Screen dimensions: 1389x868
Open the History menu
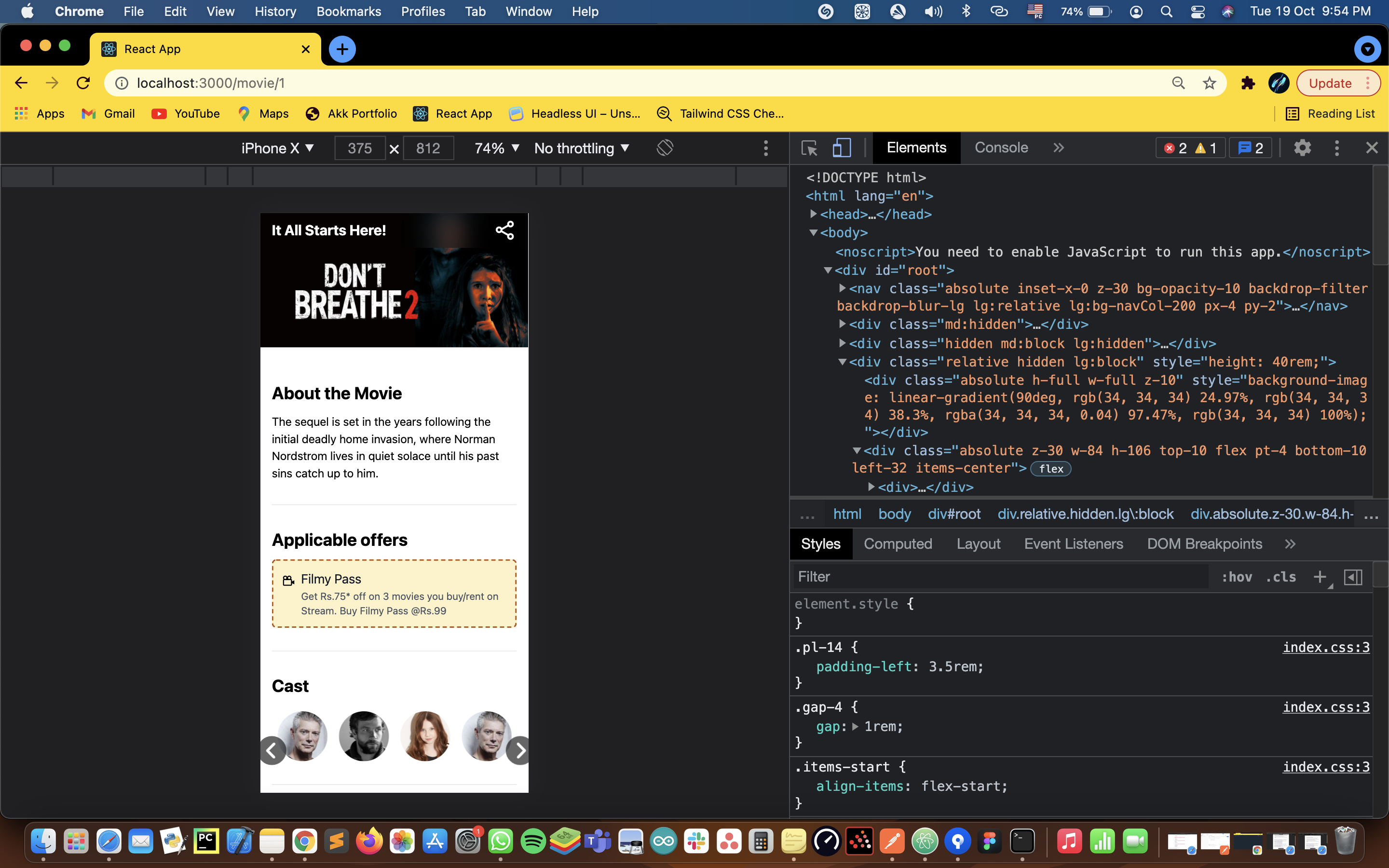tap(275, 12)
